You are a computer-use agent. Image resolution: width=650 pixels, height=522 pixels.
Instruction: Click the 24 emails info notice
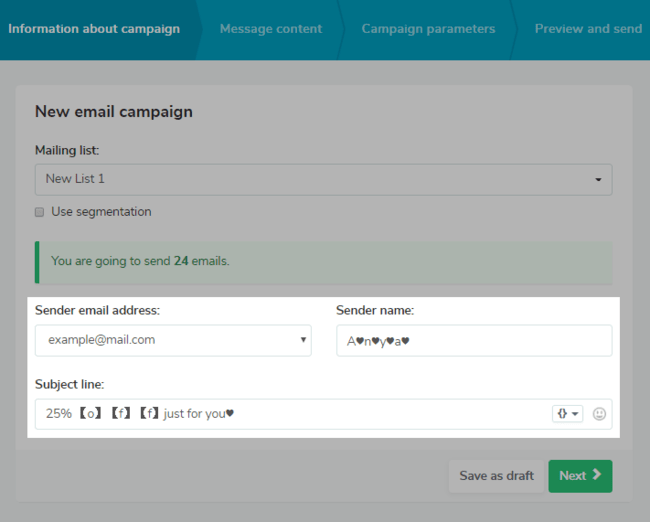click(140, 261)
